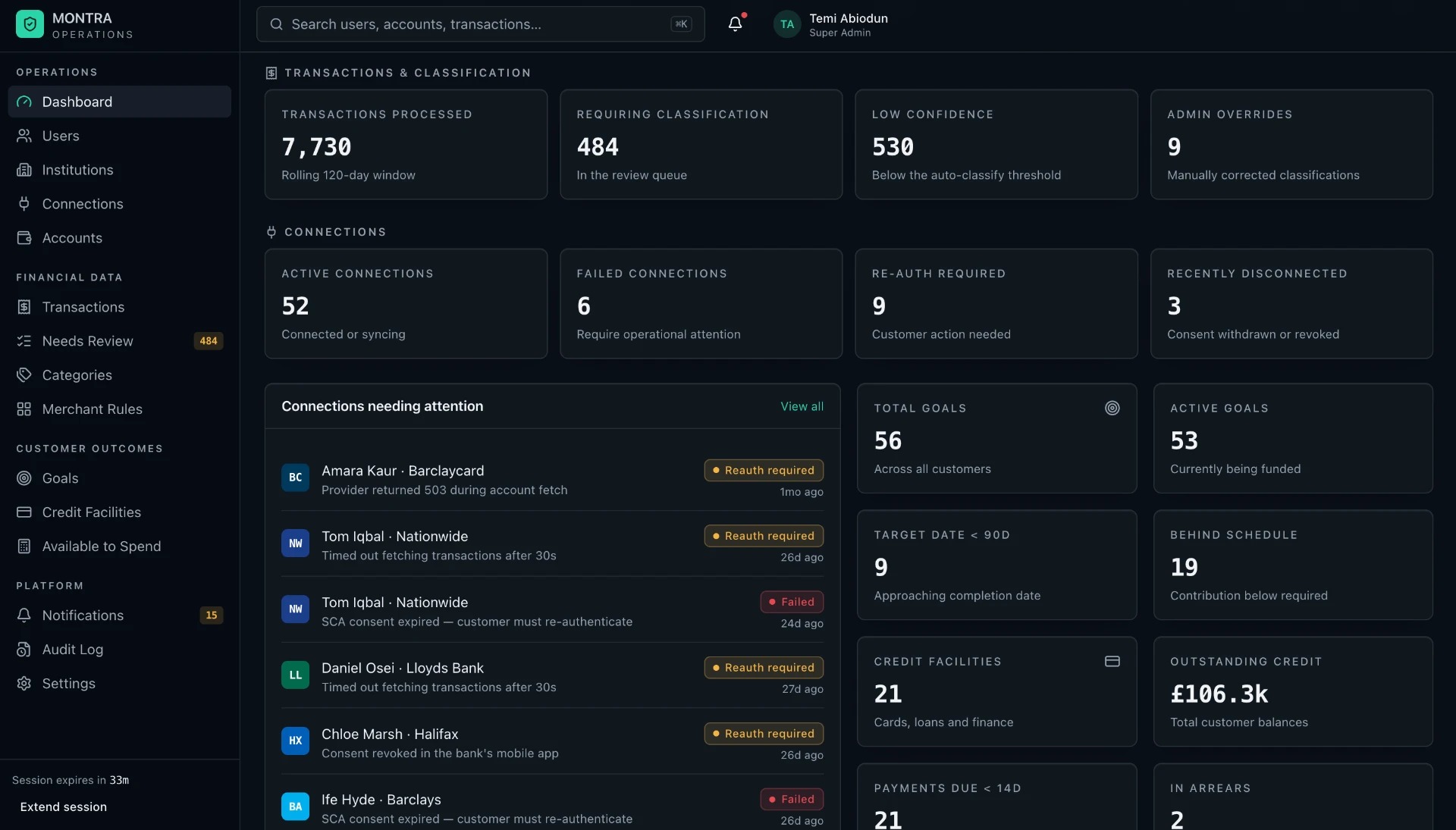
Task: Open the Amara Kaur · Barclaycard row
Action: 552,478
